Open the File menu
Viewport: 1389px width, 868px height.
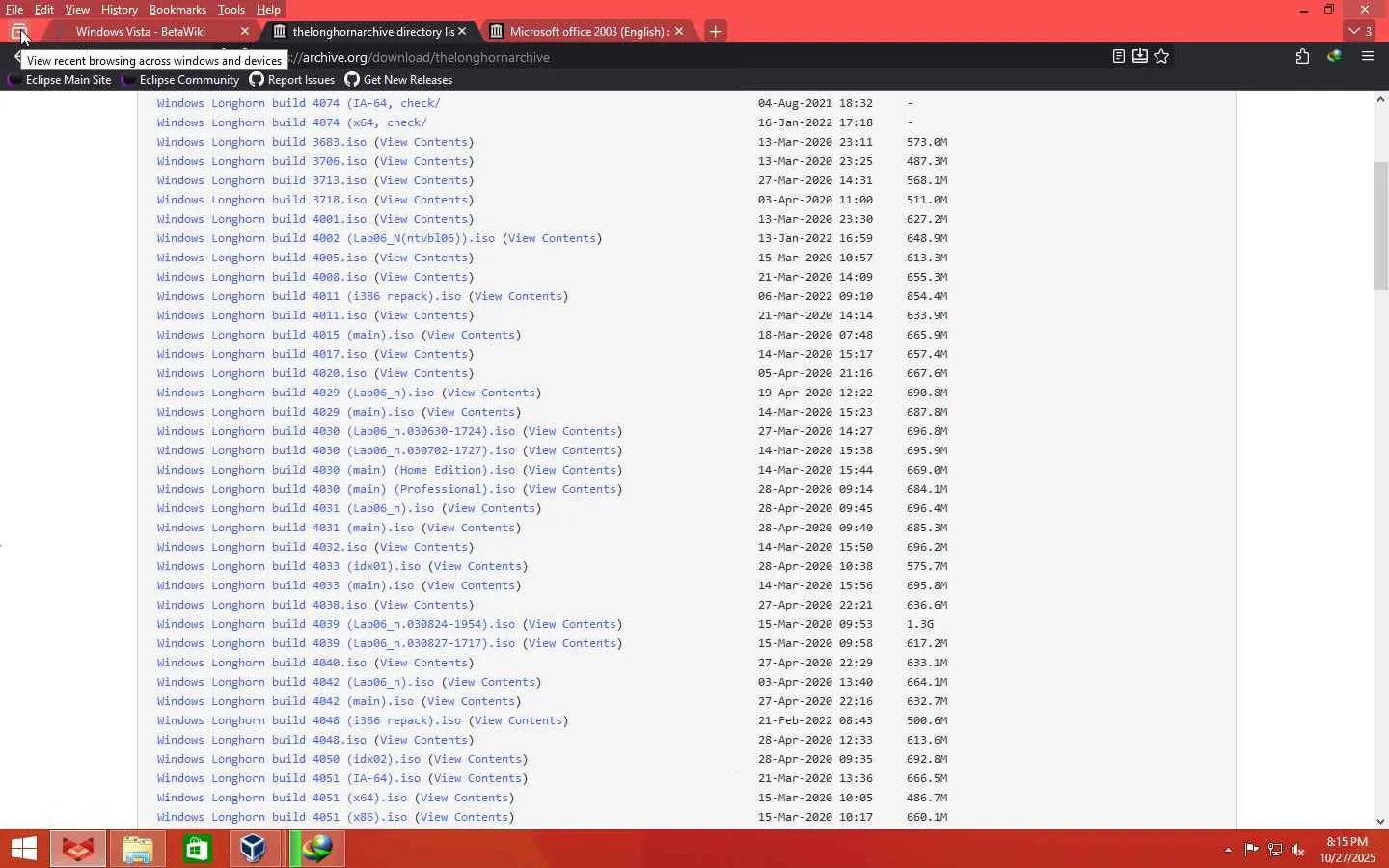click(14, 10)
